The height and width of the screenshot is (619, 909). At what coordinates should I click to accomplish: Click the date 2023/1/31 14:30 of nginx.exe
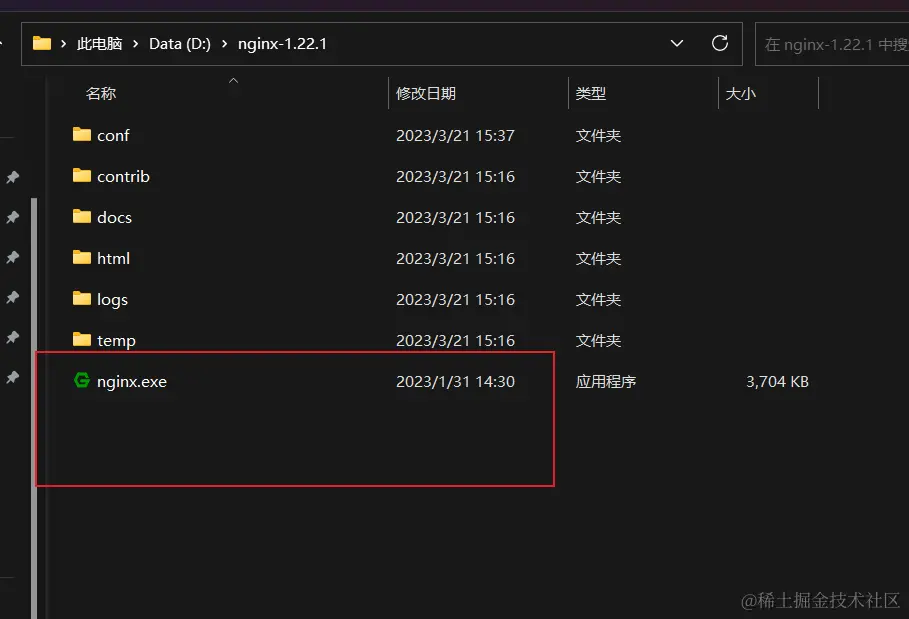click(455, 381)
